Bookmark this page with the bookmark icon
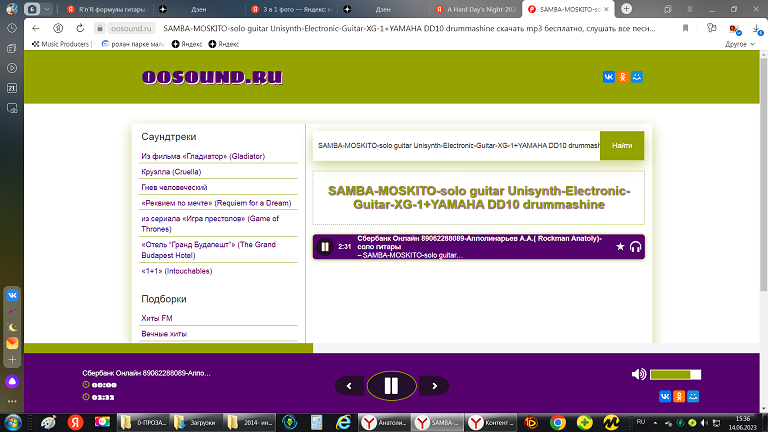The height and width of the screenshot is (432, 768). 686,28
